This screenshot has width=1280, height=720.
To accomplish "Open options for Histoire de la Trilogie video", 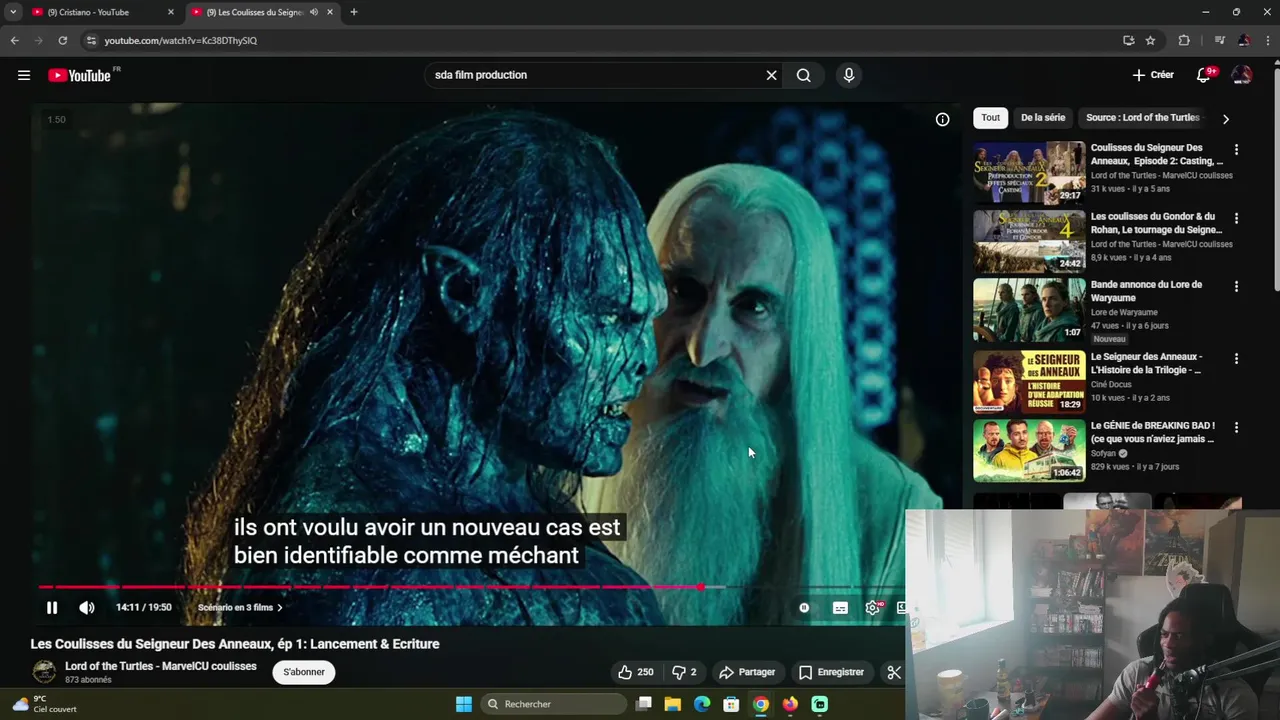I will click(1236, 358).
